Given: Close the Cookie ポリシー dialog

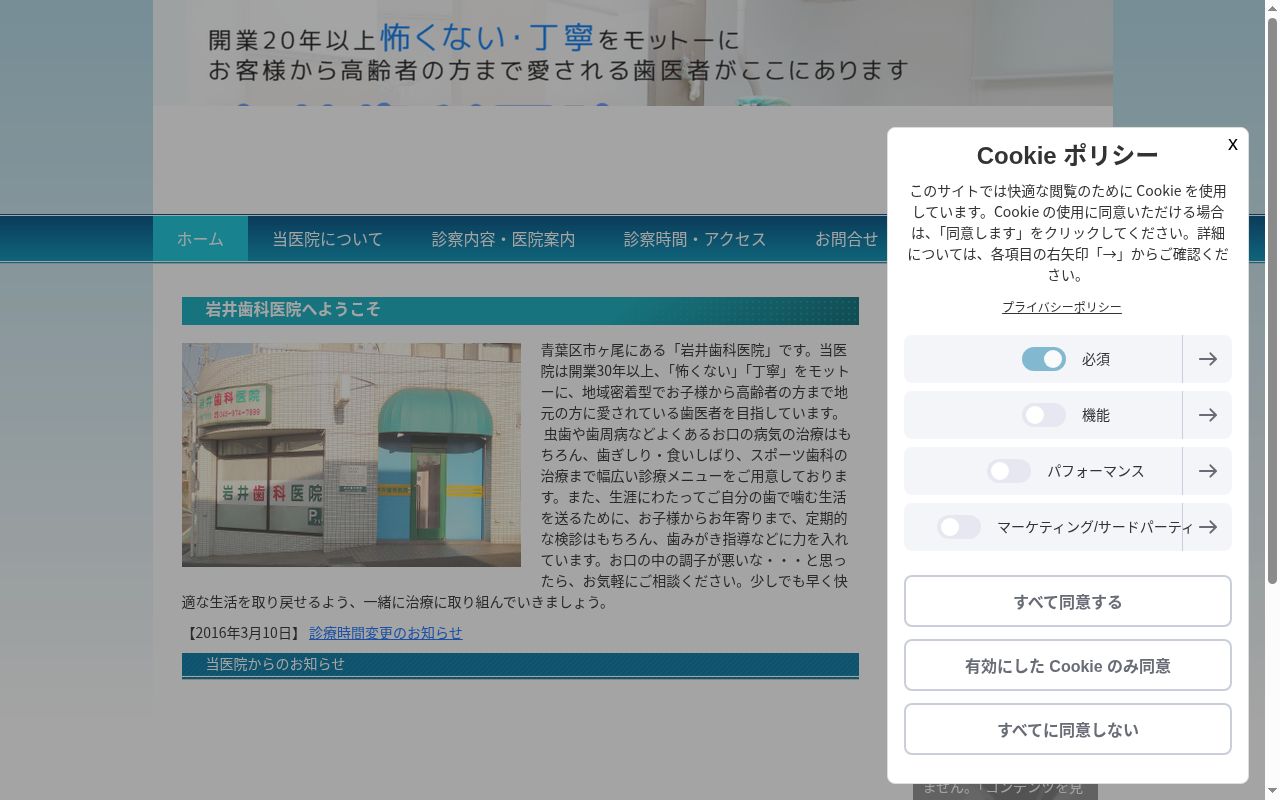Looking at the screenshot, I should (x=1232, y=144).
